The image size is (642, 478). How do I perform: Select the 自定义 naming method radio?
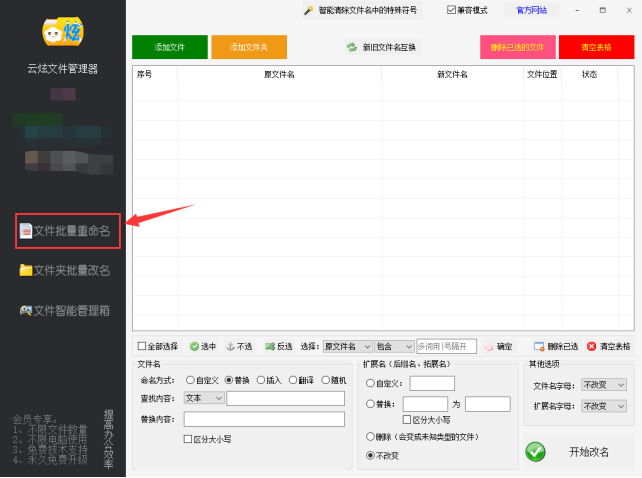point(190,380)
